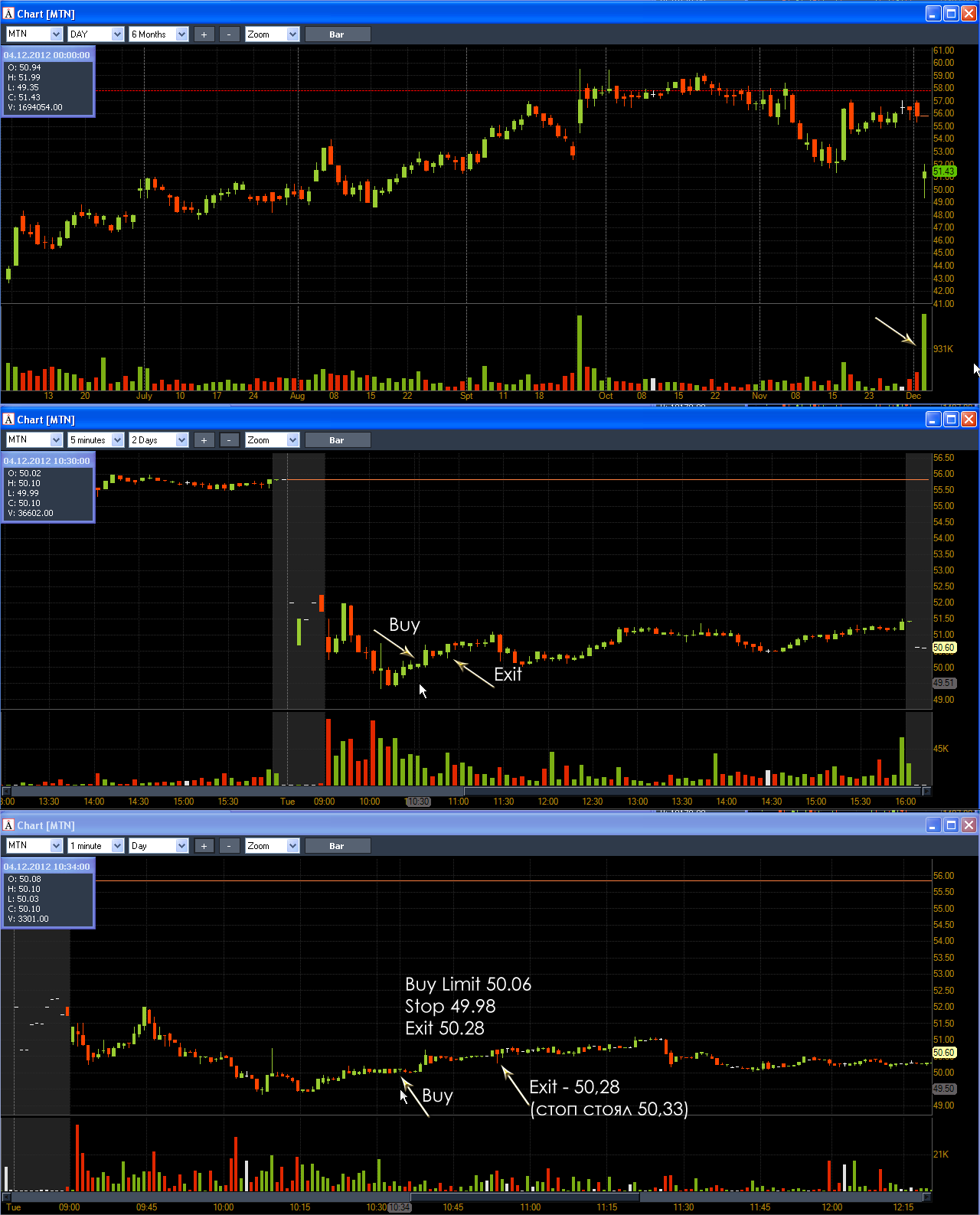Click the minus zoom-out button in the daily chart
Viewport: 980px width, 1215px height.
pos(229,34)
